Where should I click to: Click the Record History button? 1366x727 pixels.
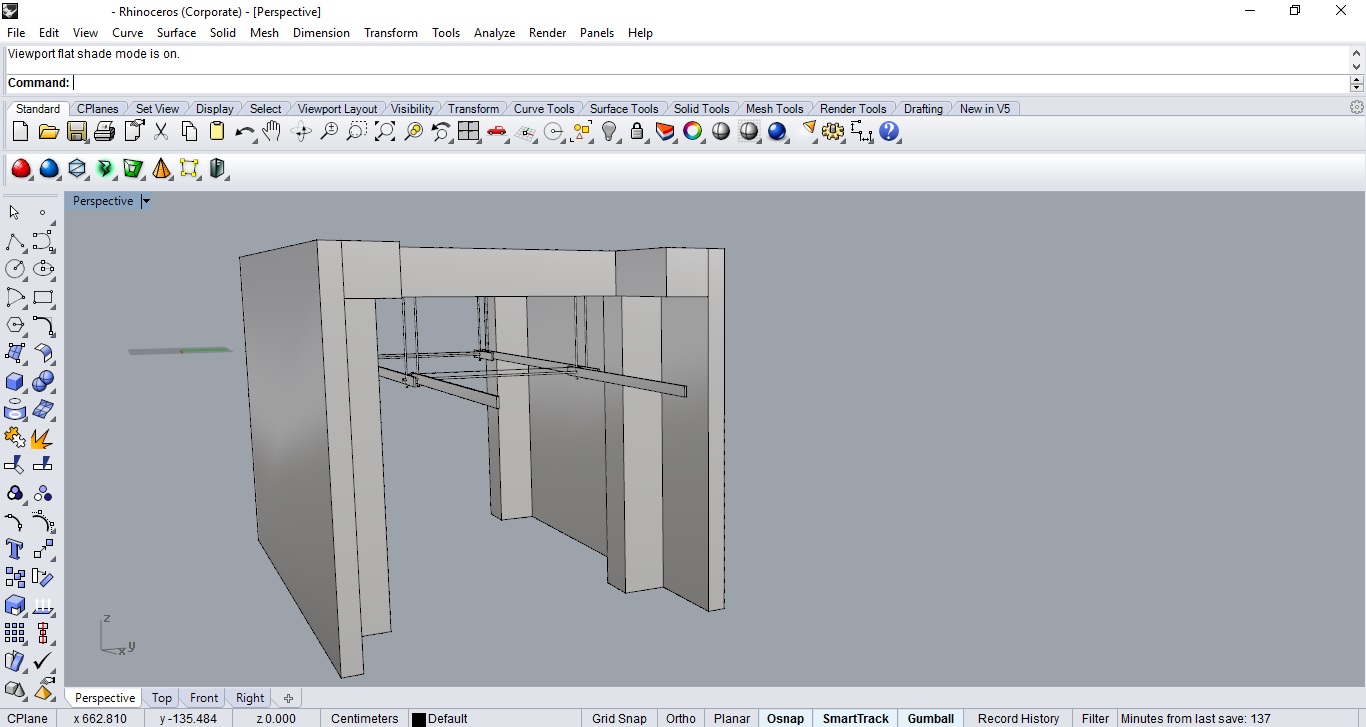[x=1018, y=718]
